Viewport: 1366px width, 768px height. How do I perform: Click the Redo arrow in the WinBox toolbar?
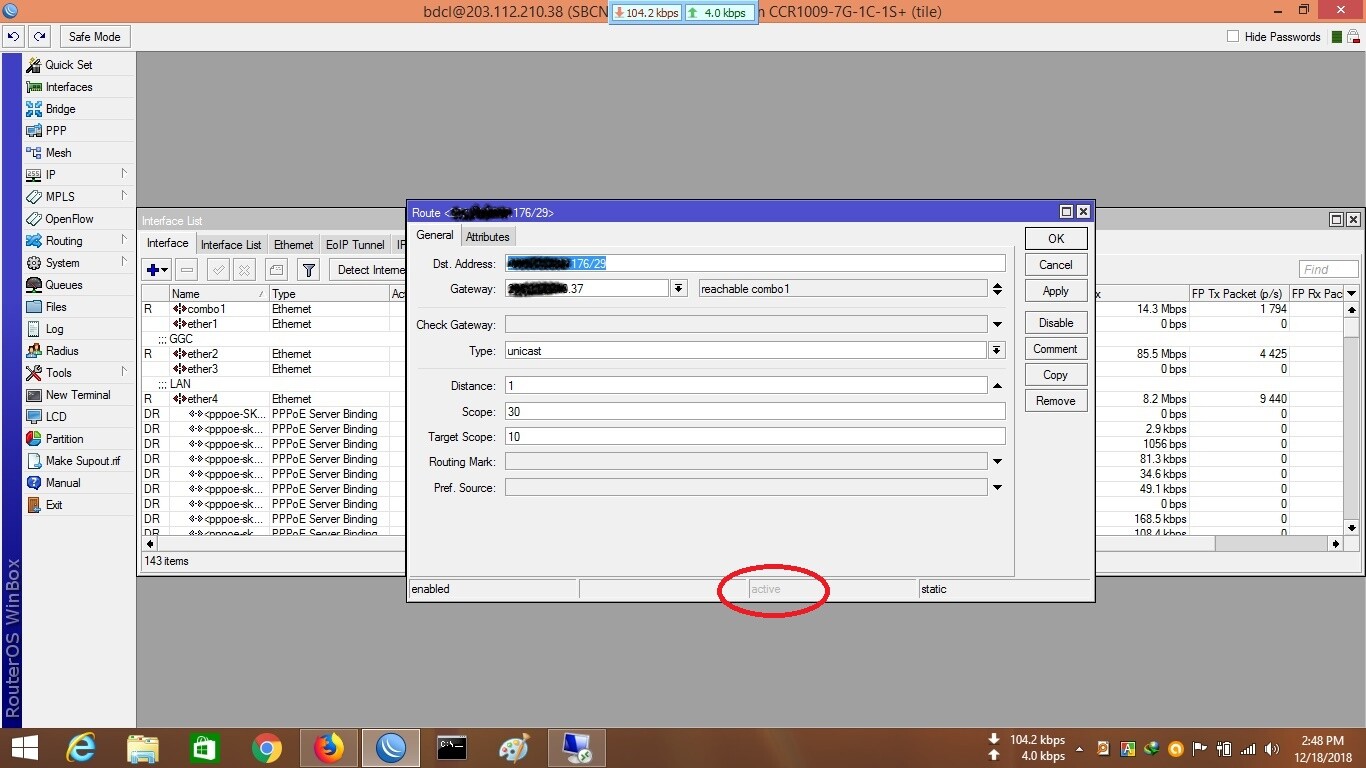(39, 37)
